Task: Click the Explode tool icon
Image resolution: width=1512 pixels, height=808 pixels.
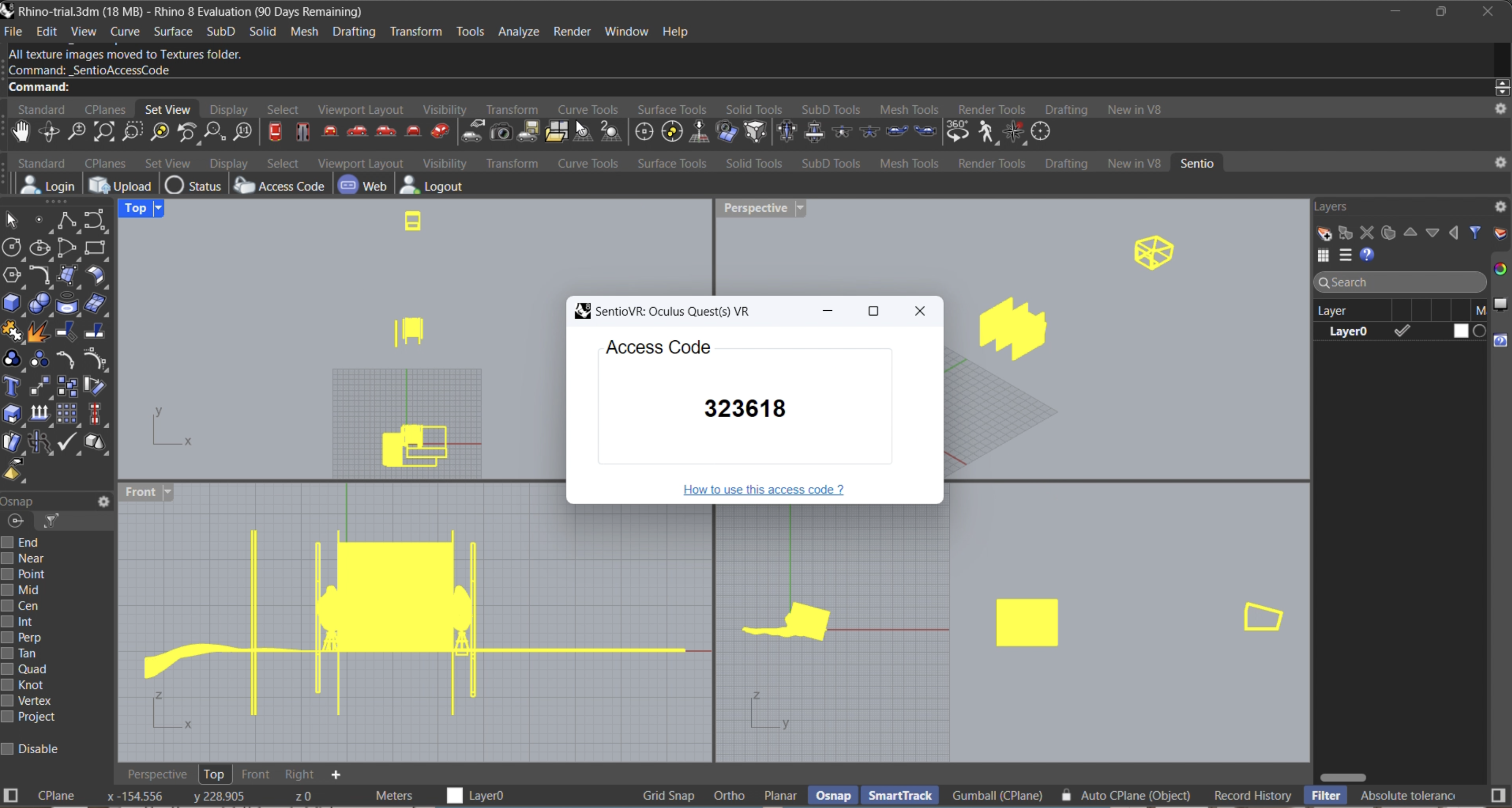Action: click(x=39, y=331)
